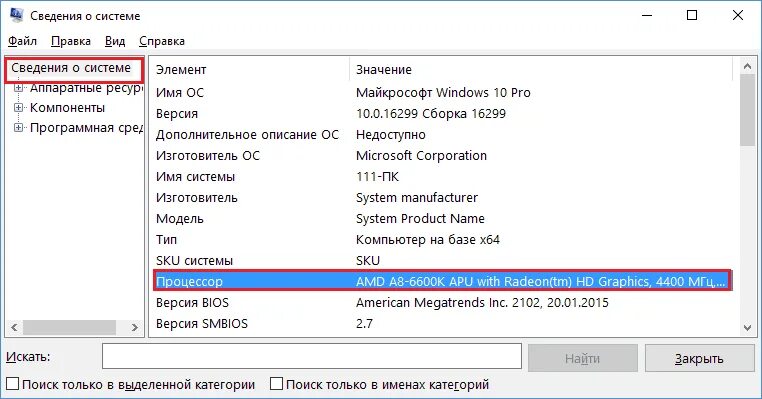
Task: Click the value System manufacturer
Action: coord(417,198)
